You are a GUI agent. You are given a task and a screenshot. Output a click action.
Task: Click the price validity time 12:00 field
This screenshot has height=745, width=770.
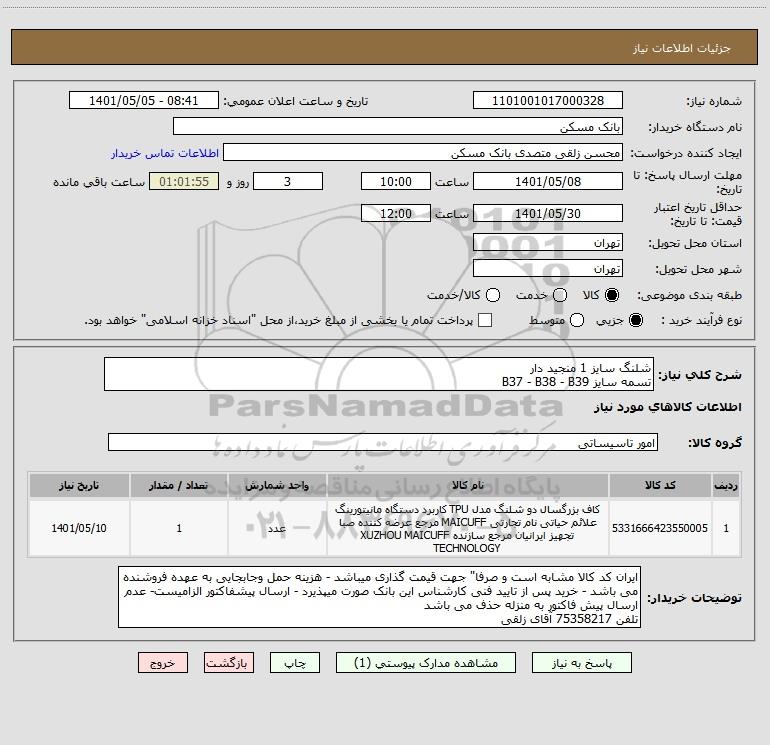pyautogui.click(x=396, y=213)
